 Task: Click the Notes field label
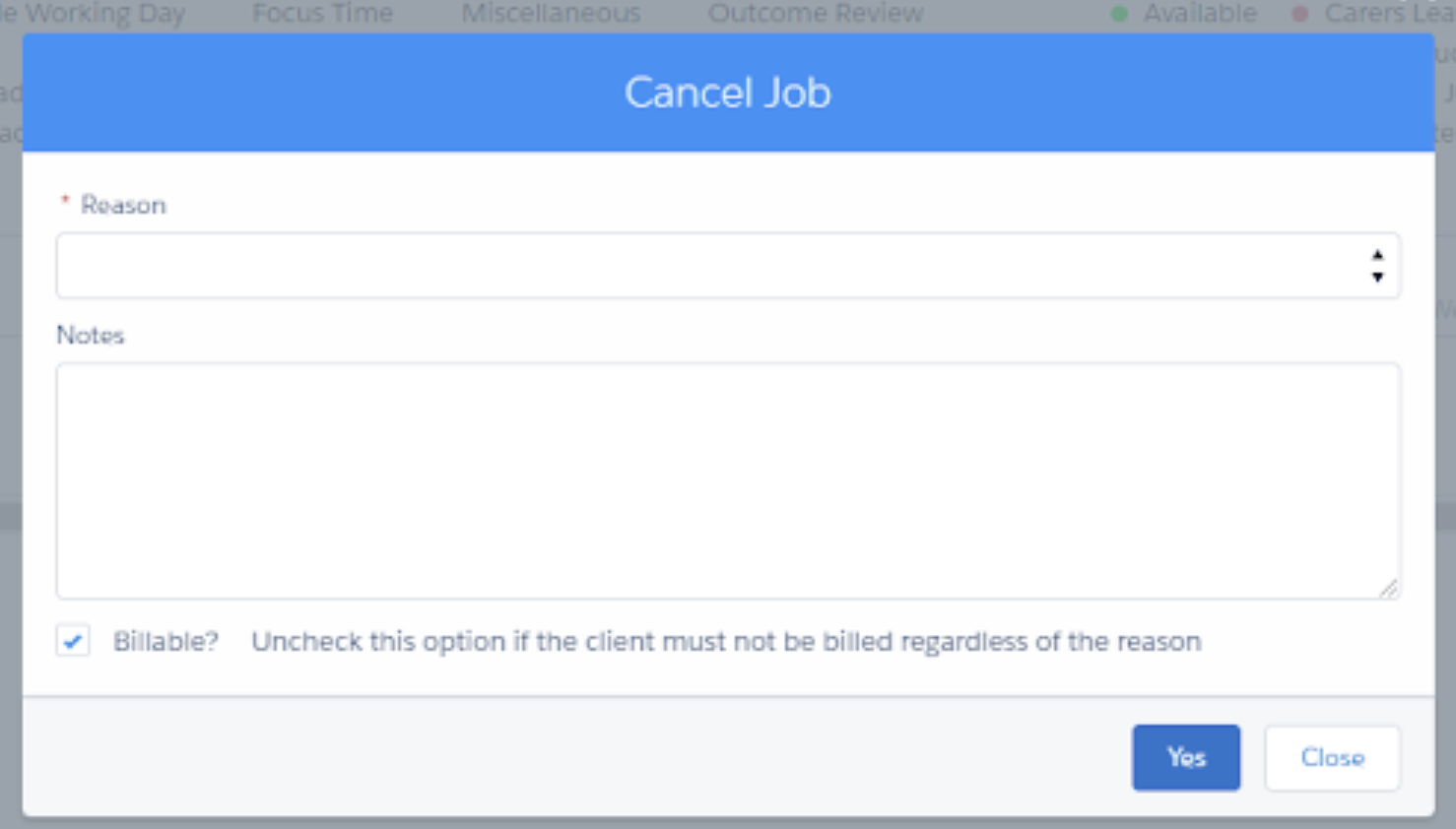91,335
